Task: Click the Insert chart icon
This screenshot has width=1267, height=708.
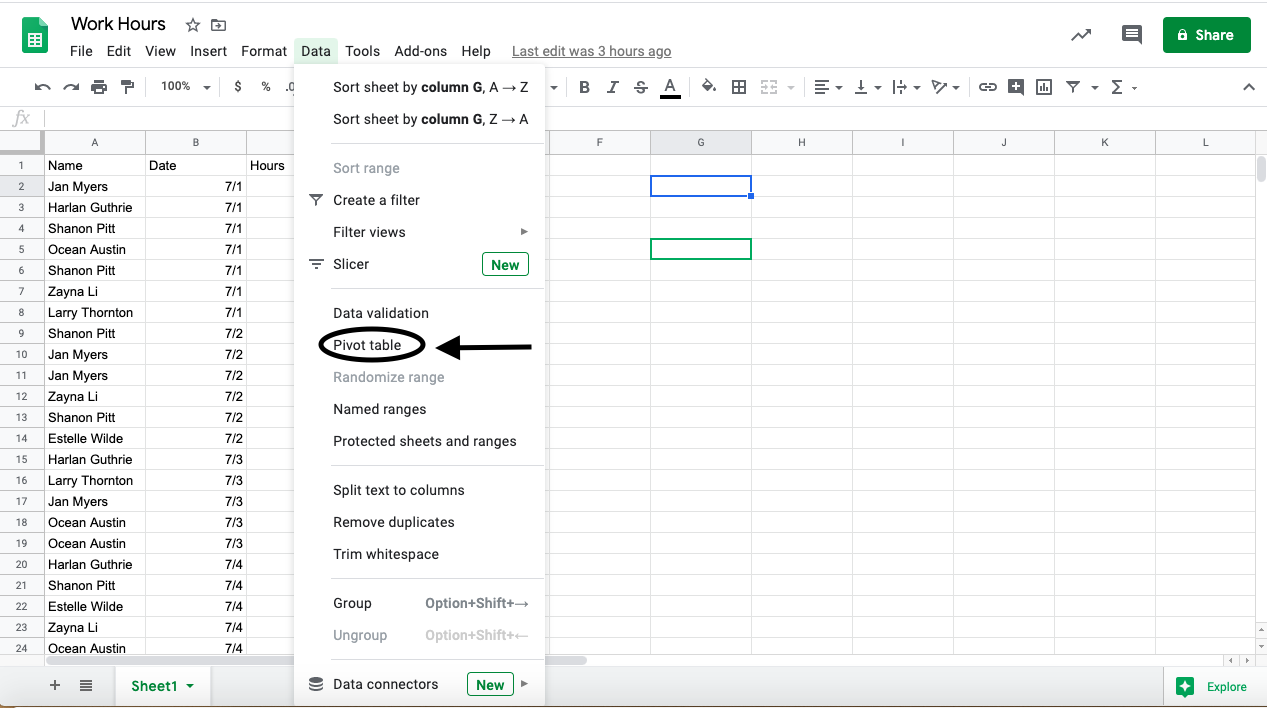Action: pyautogui.click(x=1044, y=87)
